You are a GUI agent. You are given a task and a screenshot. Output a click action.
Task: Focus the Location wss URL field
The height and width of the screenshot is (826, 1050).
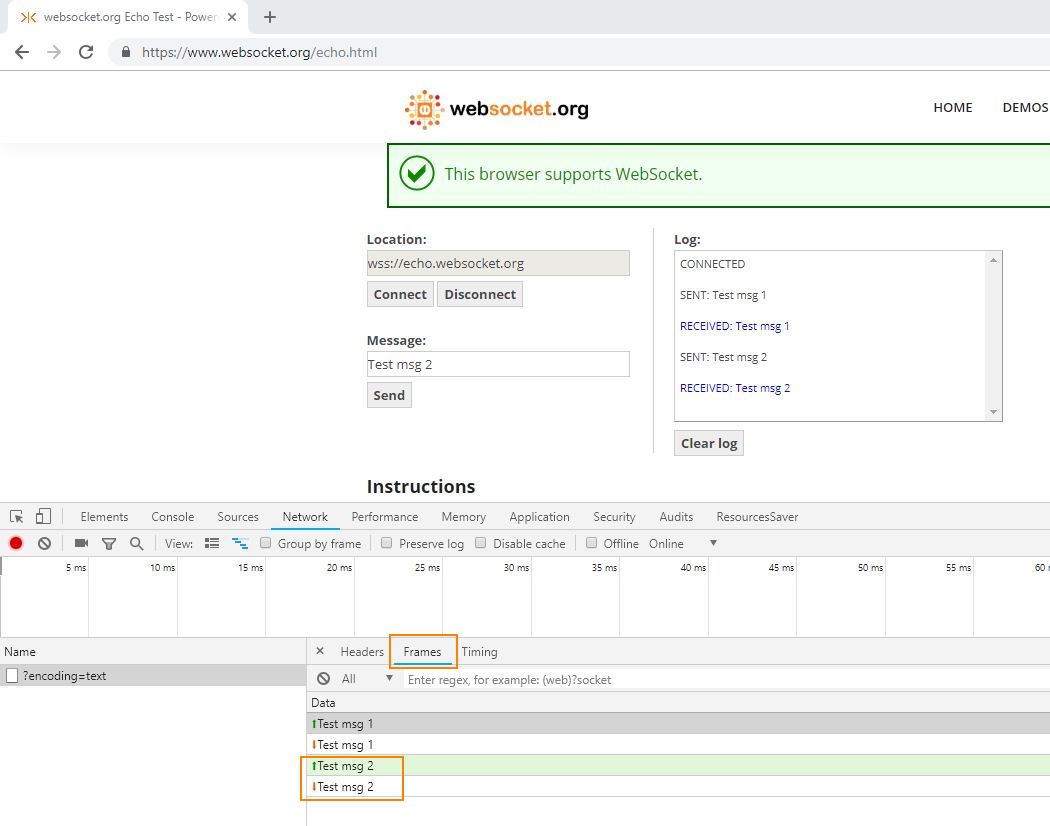[x=498, y=263]
